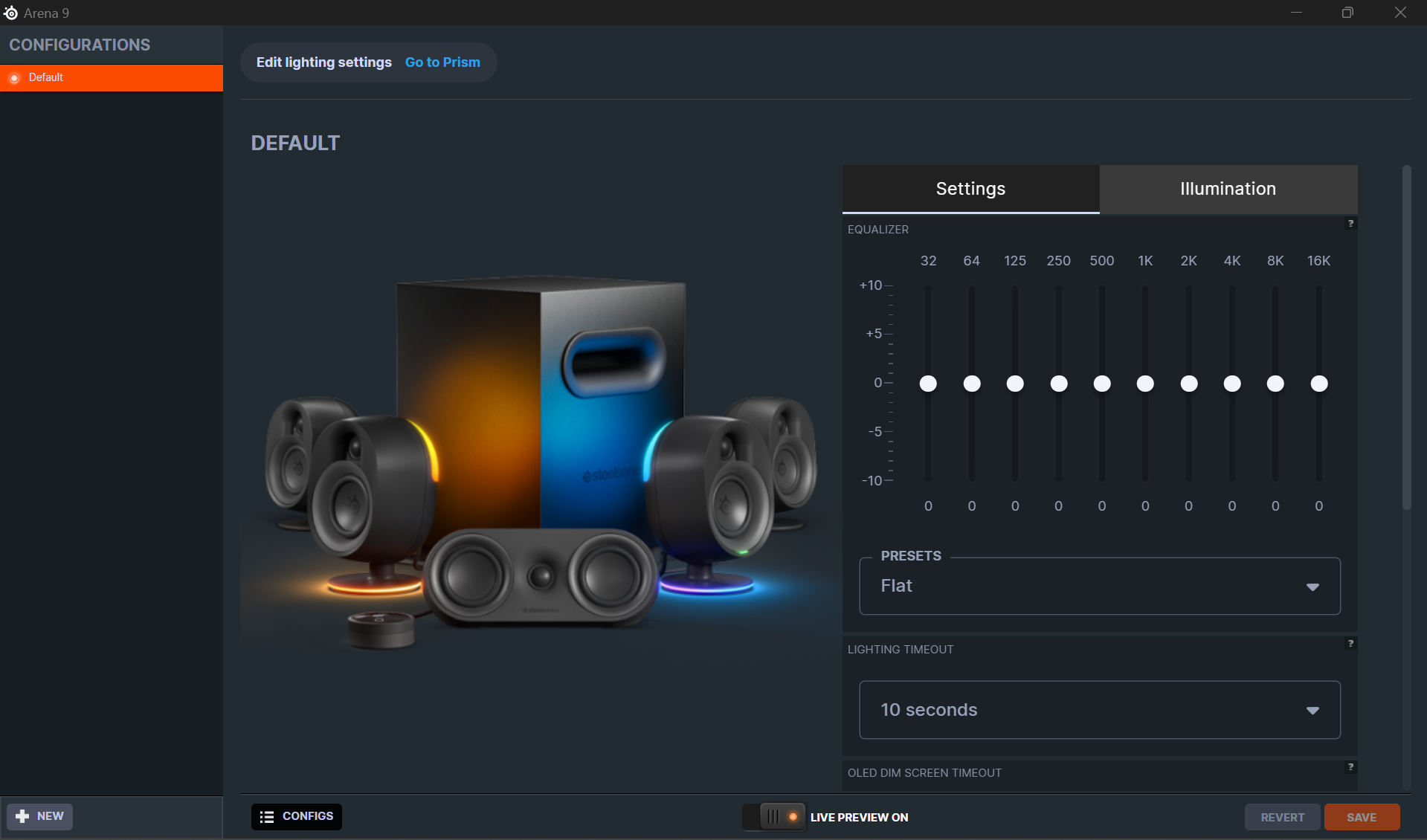The height and width of the screenshot is (840, 1427).
Task: Toggle the Live Preview switch
Action: [x=774, y=817]
